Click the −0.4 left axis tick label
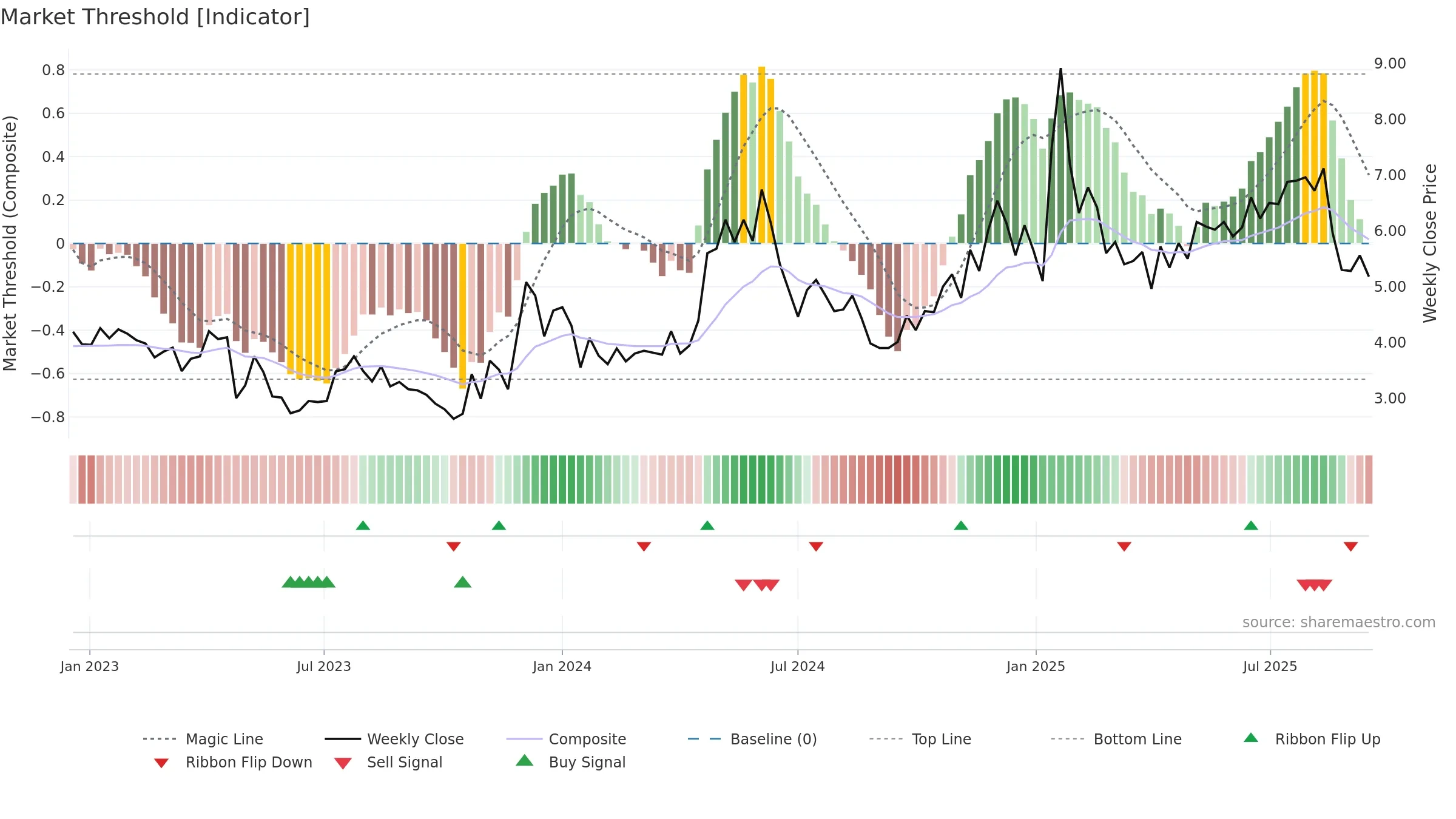Image resolution: width=1456 pixels, height=819 pixels. click(47, 331)
